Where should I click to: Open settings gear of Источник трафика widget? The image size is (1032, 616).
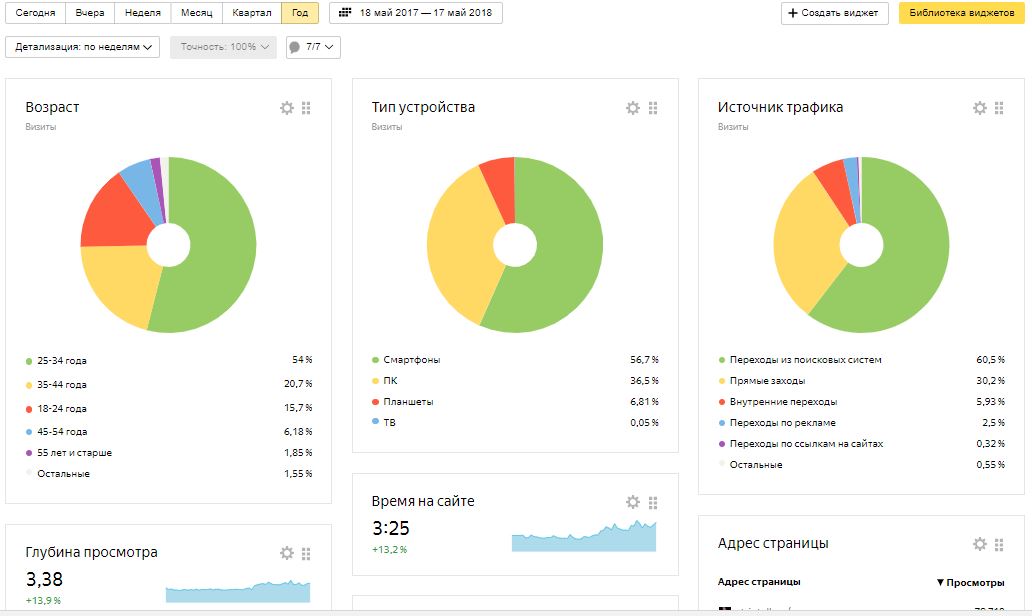coord(980,108)
